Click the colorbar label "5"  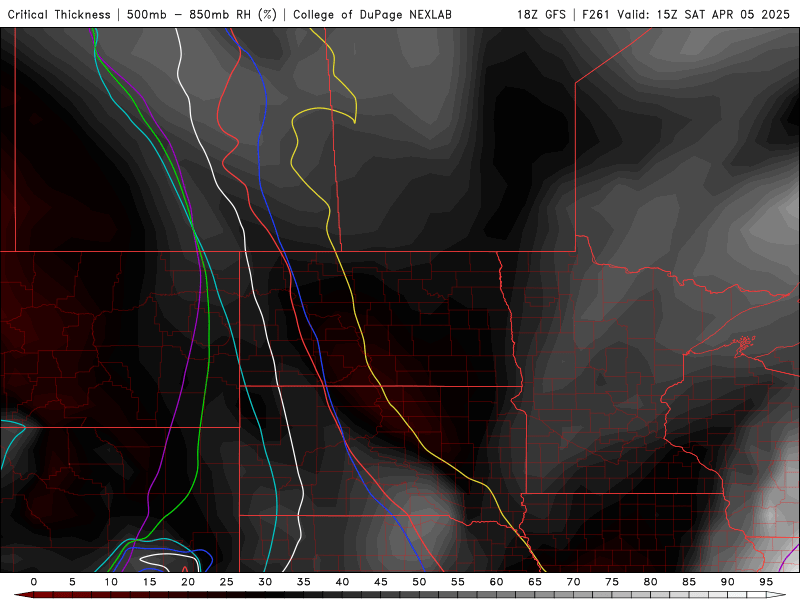click(x=72, y=582)
